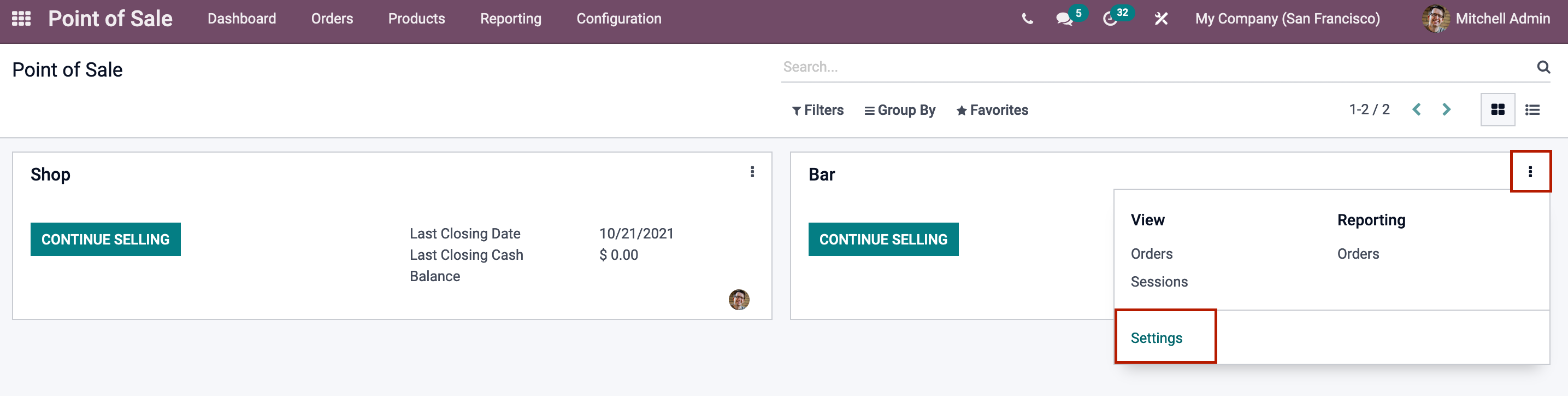Switch to kanban view
1568x396 pixels.
coord(1498,109)
